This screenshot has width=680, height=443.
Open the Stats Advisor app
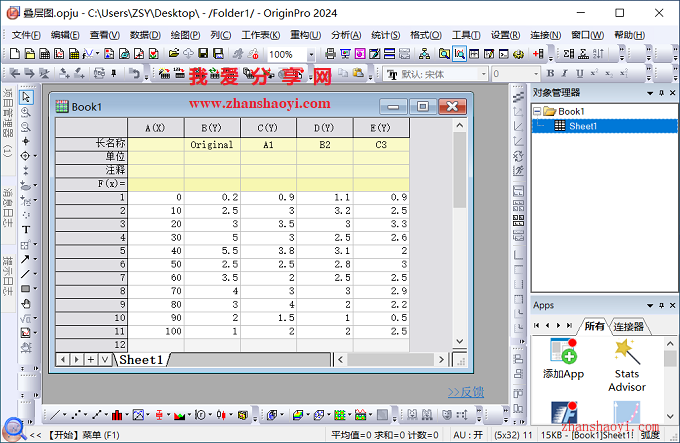coord(627,366)
